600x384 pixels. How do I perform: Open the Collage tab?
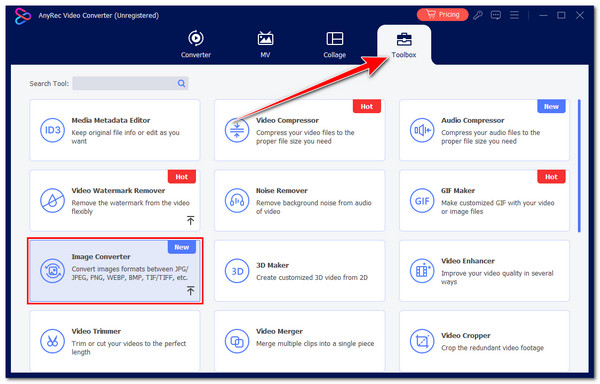[335, 44]
